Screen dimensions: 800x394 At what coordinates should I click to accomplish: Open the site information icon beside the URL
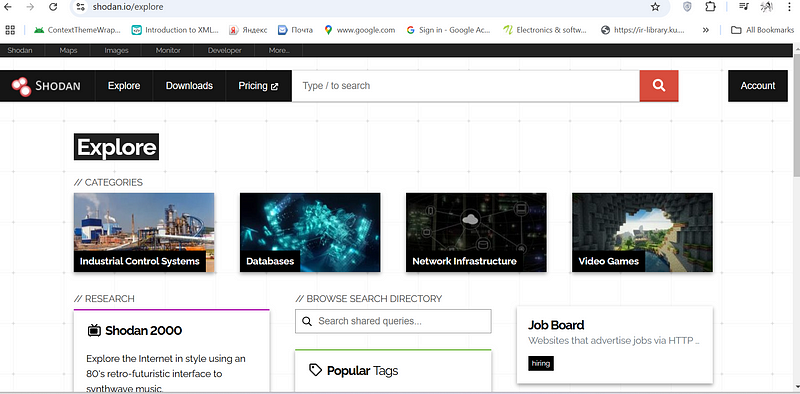[80, 7]
